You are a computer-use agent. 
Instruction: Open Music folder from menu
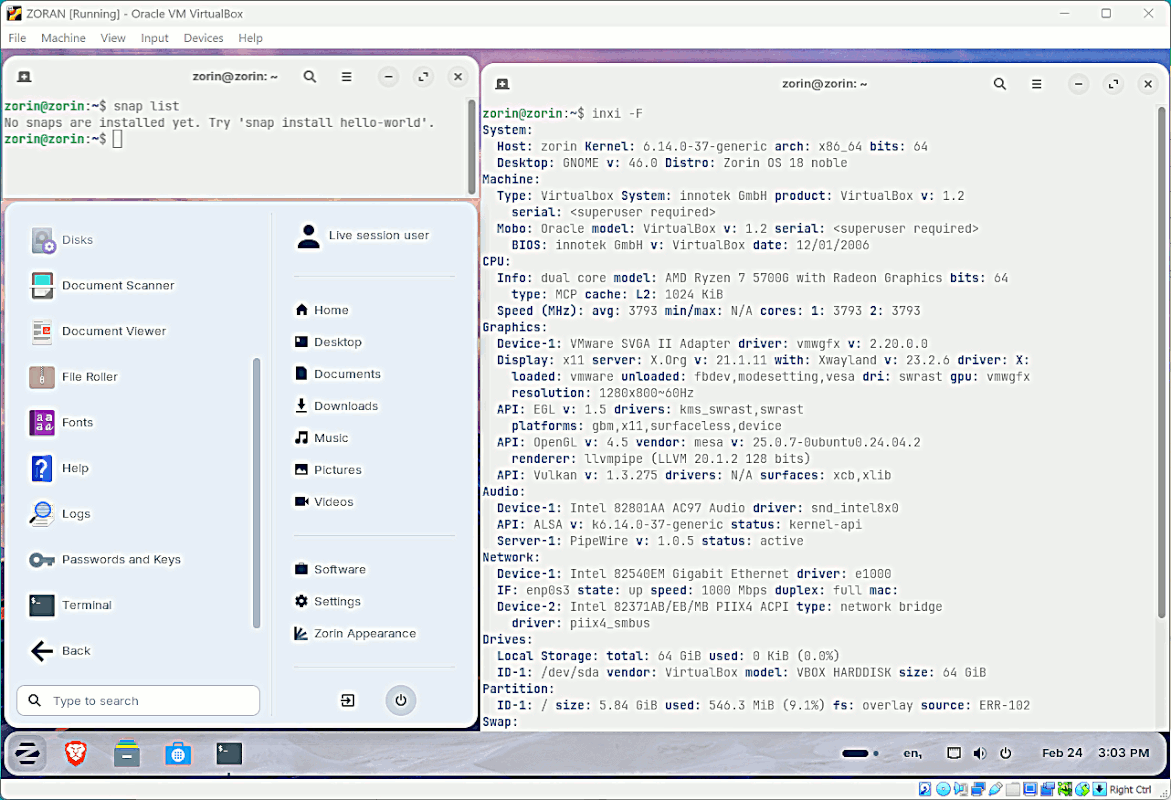pyautogui.click(x=321, y=438)
